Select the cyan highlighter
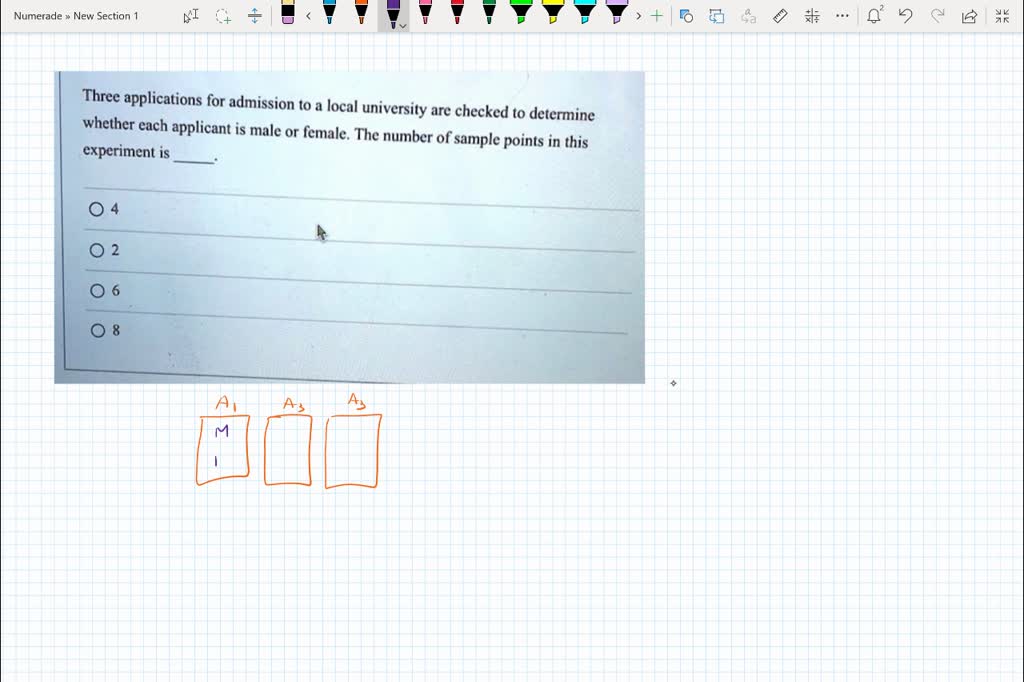The height and width of the screenshot is (682, 1024). [x=584, y=12]
